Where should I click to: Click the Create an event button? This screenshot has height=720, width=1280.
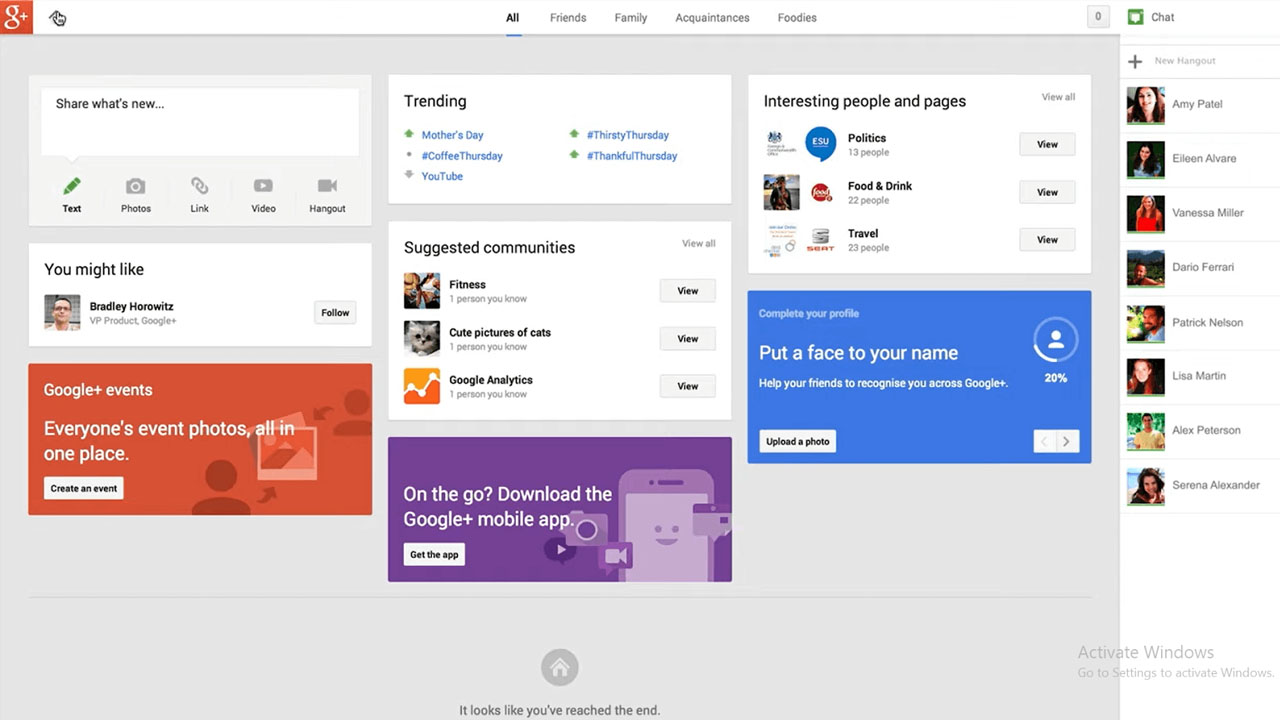[84, 488]
